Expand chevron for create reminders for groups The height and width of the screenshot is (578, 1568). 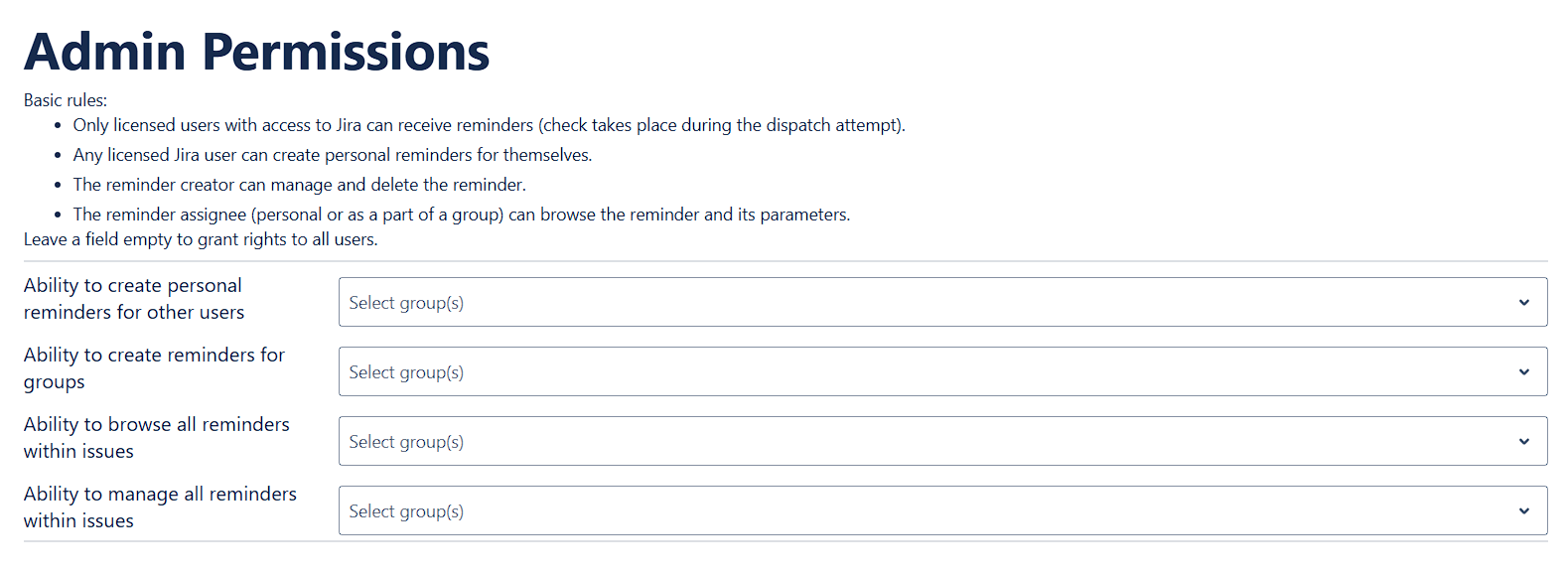1523,372
